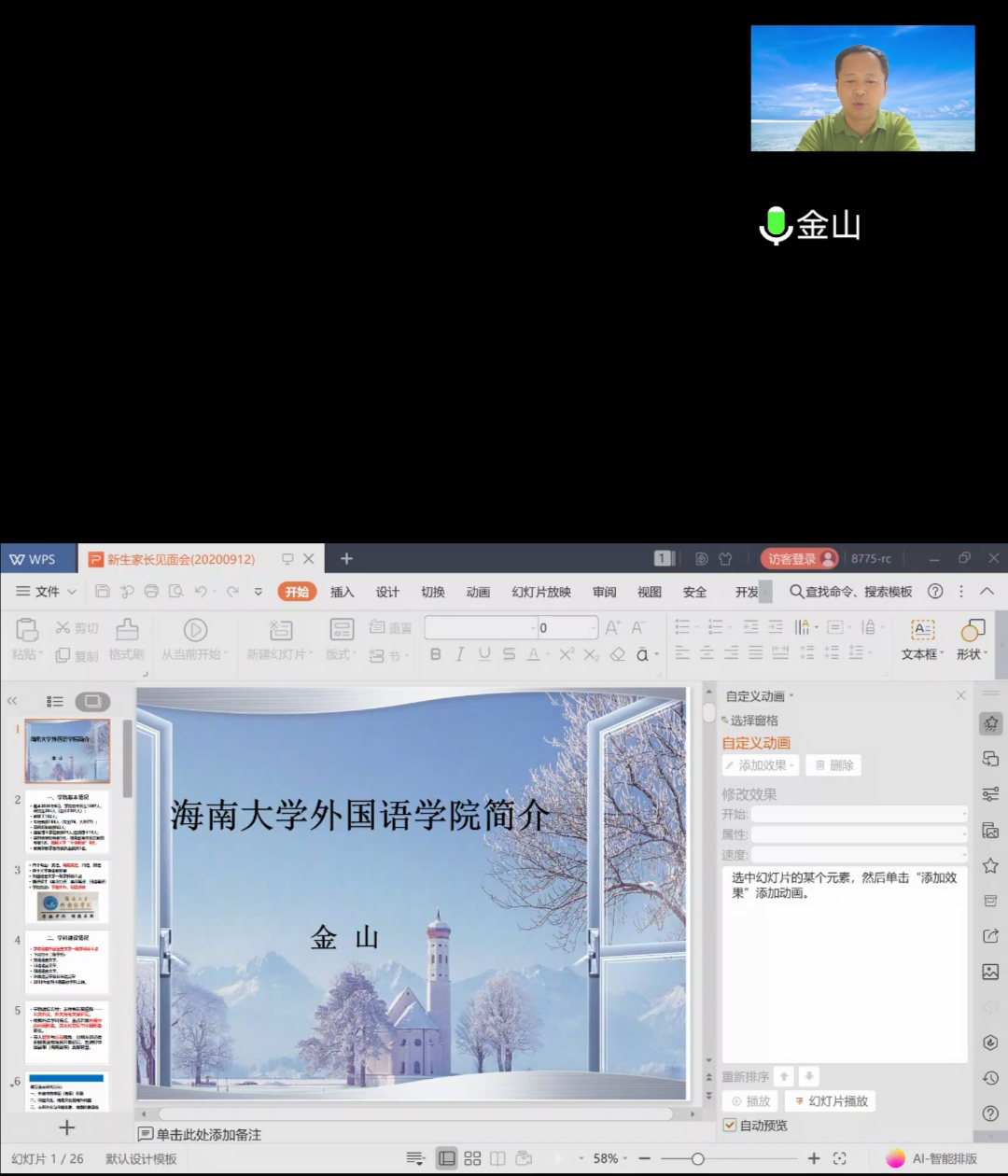Open the image library sidebar icon
The height and width of the screenshot is (1176, 1008).
(x=990, y=972)
